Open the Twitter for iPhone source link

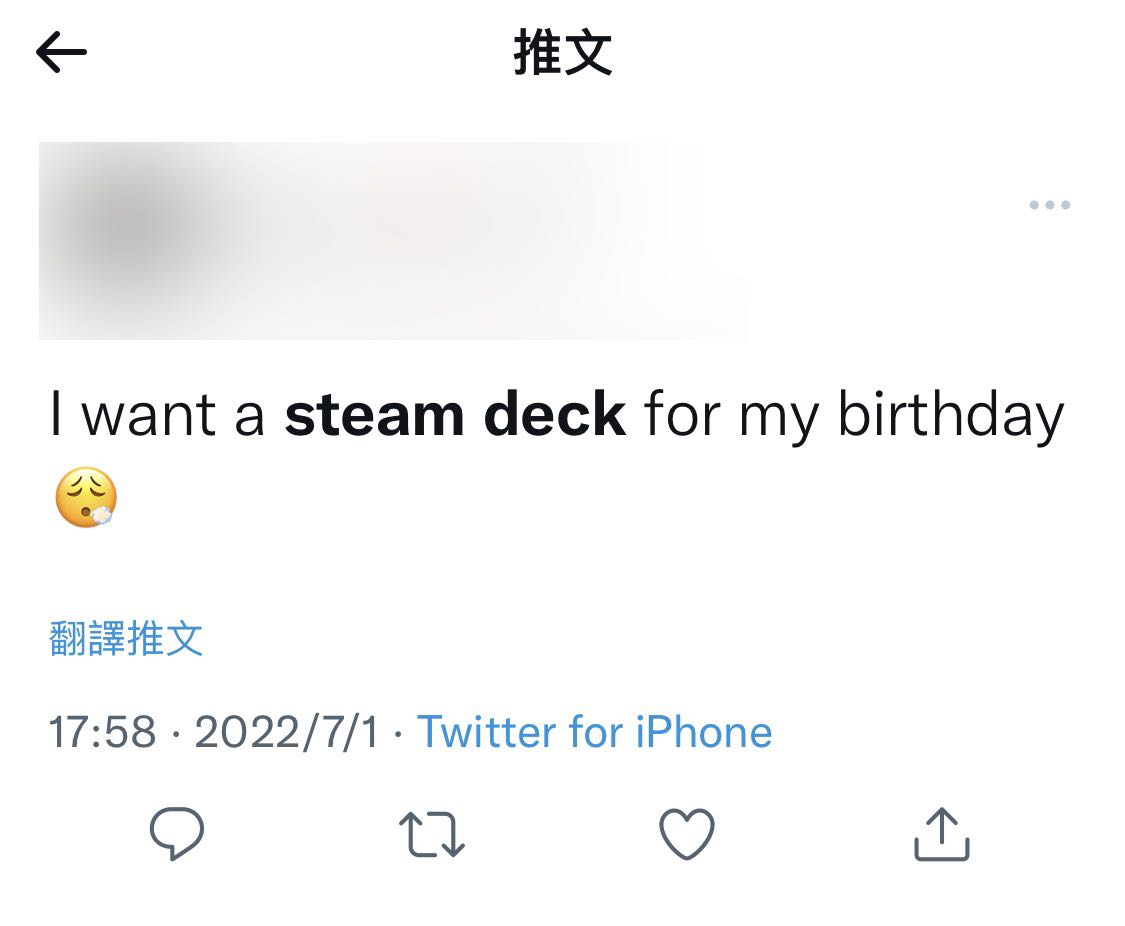coord(594,731)
